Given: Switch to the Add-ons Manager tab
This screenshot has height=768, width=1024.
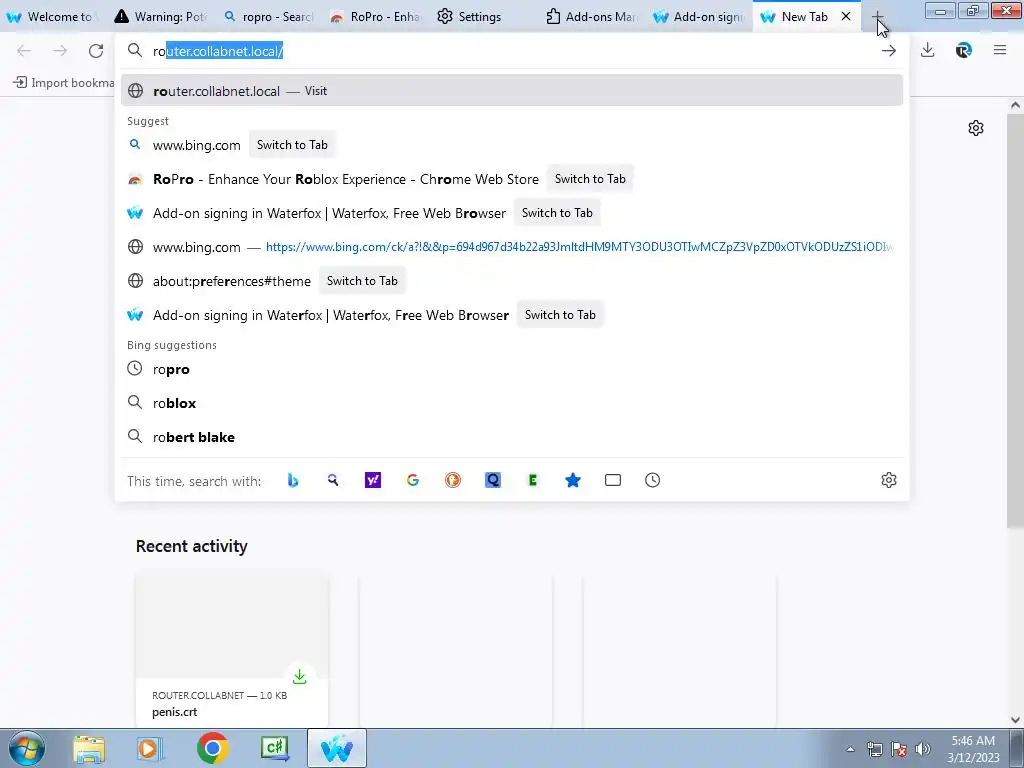Looking at the screenshot, I should 591,17.
